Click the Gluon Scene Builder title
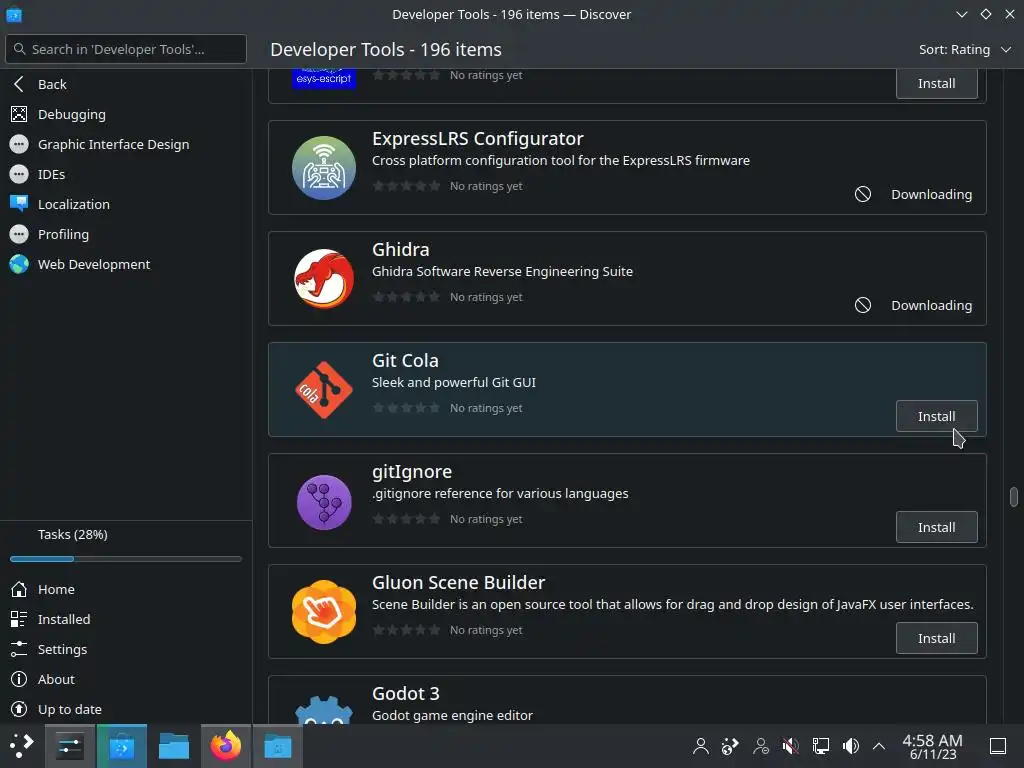 coord(458,583)
